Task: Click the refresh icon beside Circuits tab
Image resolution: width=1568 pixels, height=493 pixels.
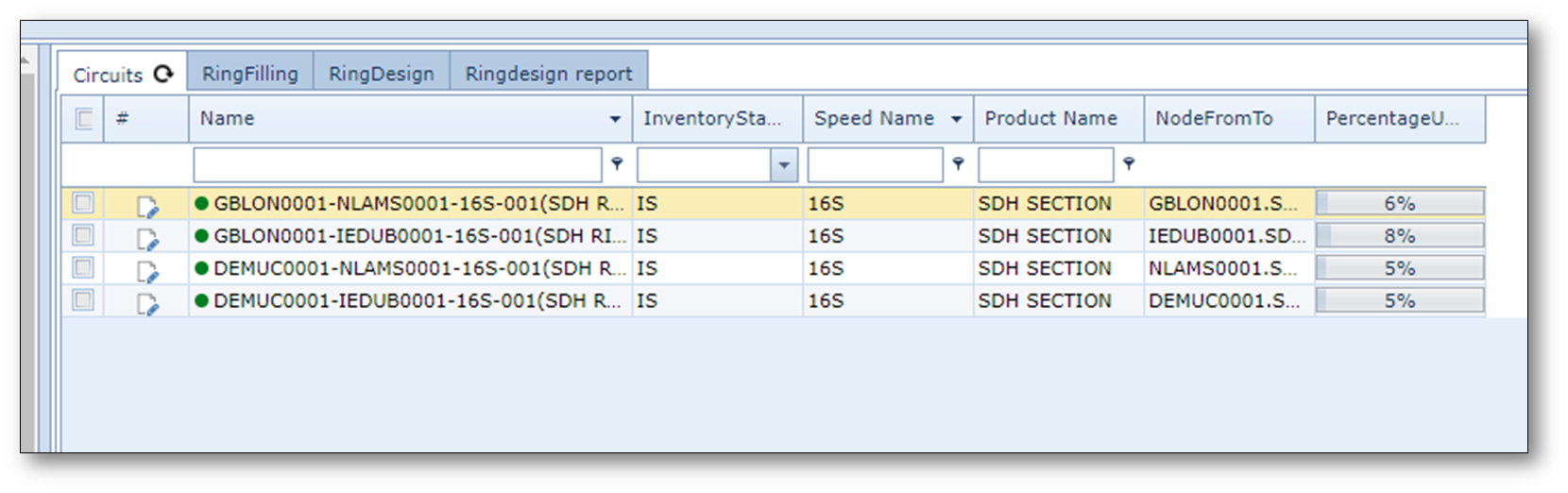Action: point(163,74)
